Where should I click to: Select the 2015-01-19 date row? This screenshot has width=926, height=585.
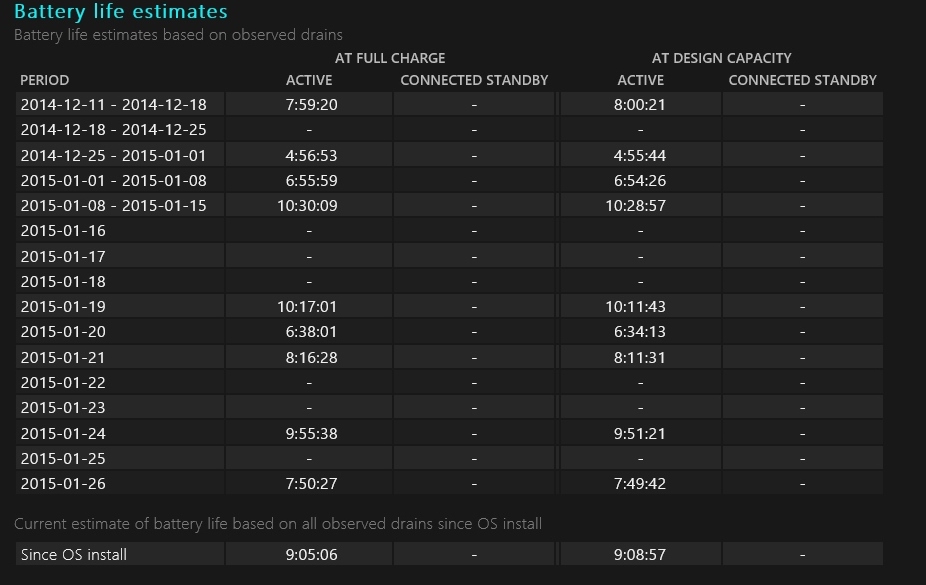pos(63,307)
